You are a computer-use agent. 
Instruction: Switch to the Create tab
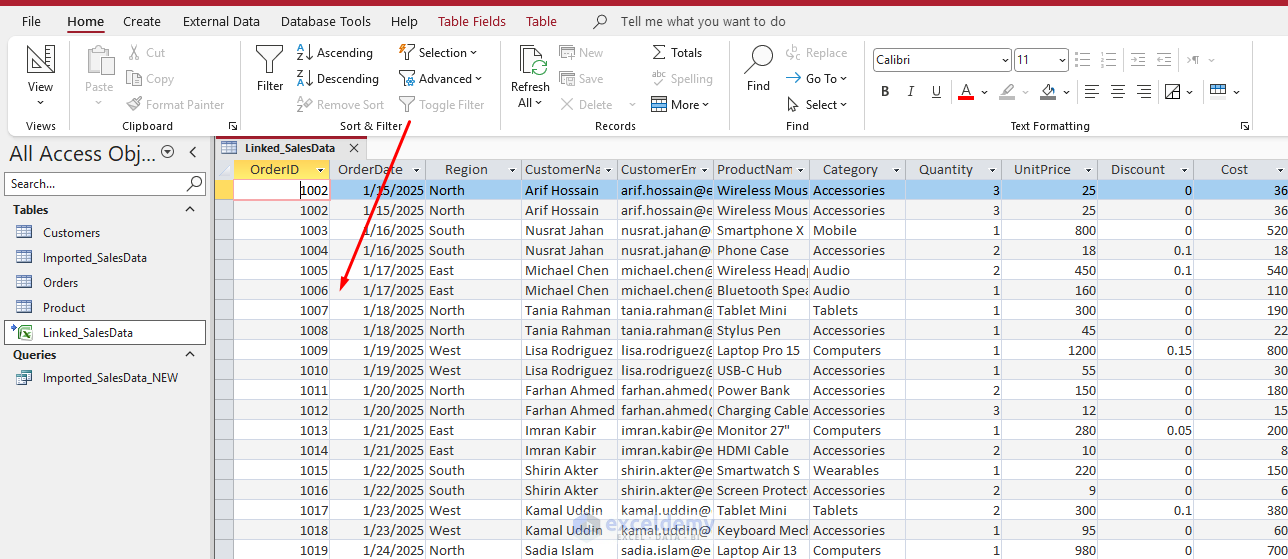[142, 21]
